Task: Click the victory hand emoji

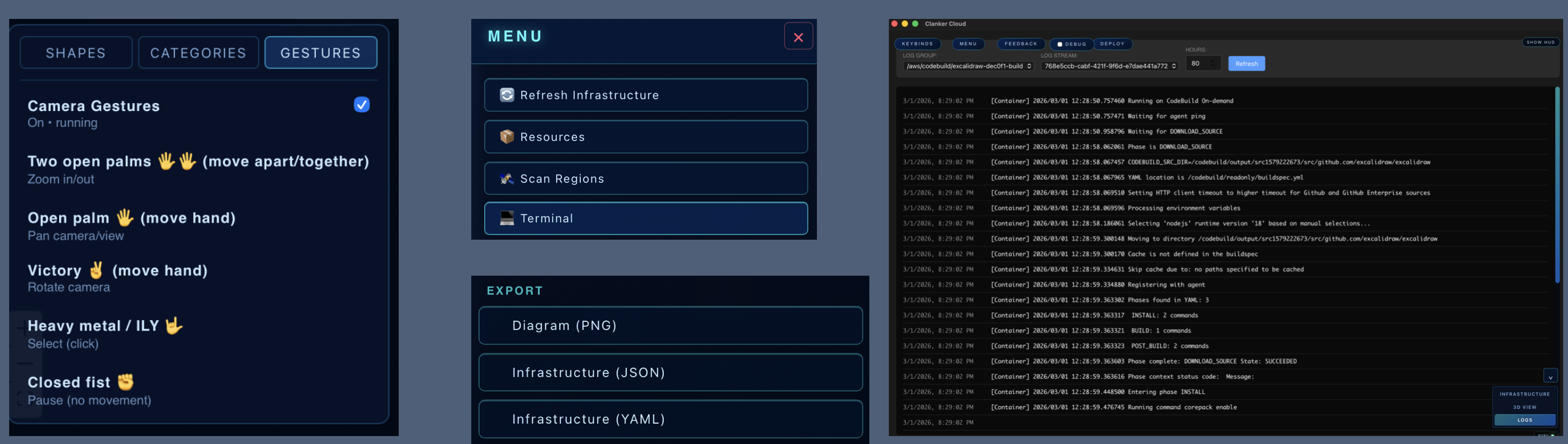Action: coord(96,270)
